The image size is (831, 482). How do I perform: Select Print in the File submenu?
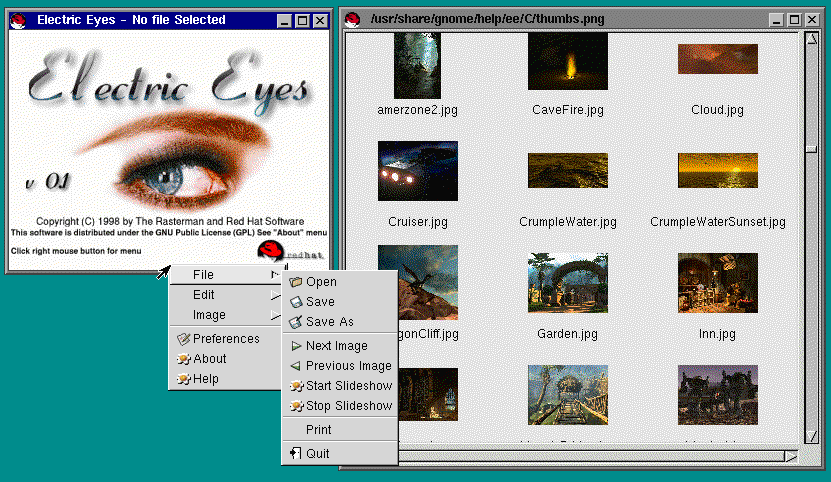click(340, 430)
